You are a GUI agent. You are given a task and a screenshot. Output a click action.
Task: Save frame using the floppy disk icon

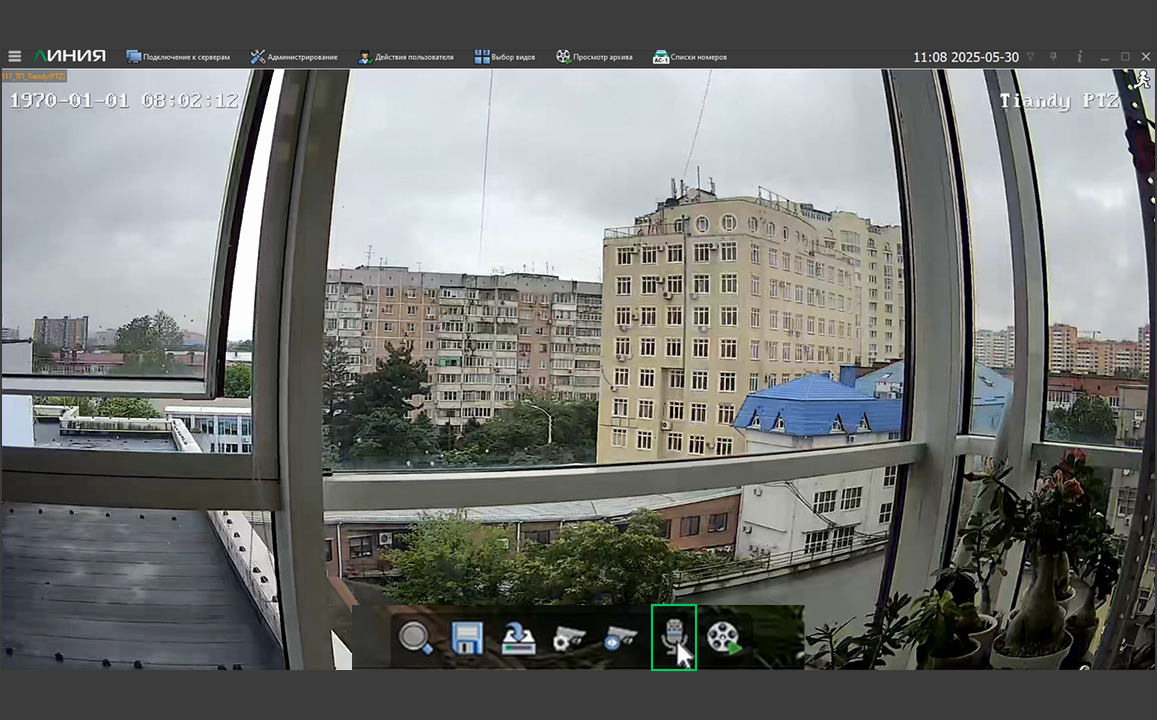pyautogui.click(x=467, y=637)
